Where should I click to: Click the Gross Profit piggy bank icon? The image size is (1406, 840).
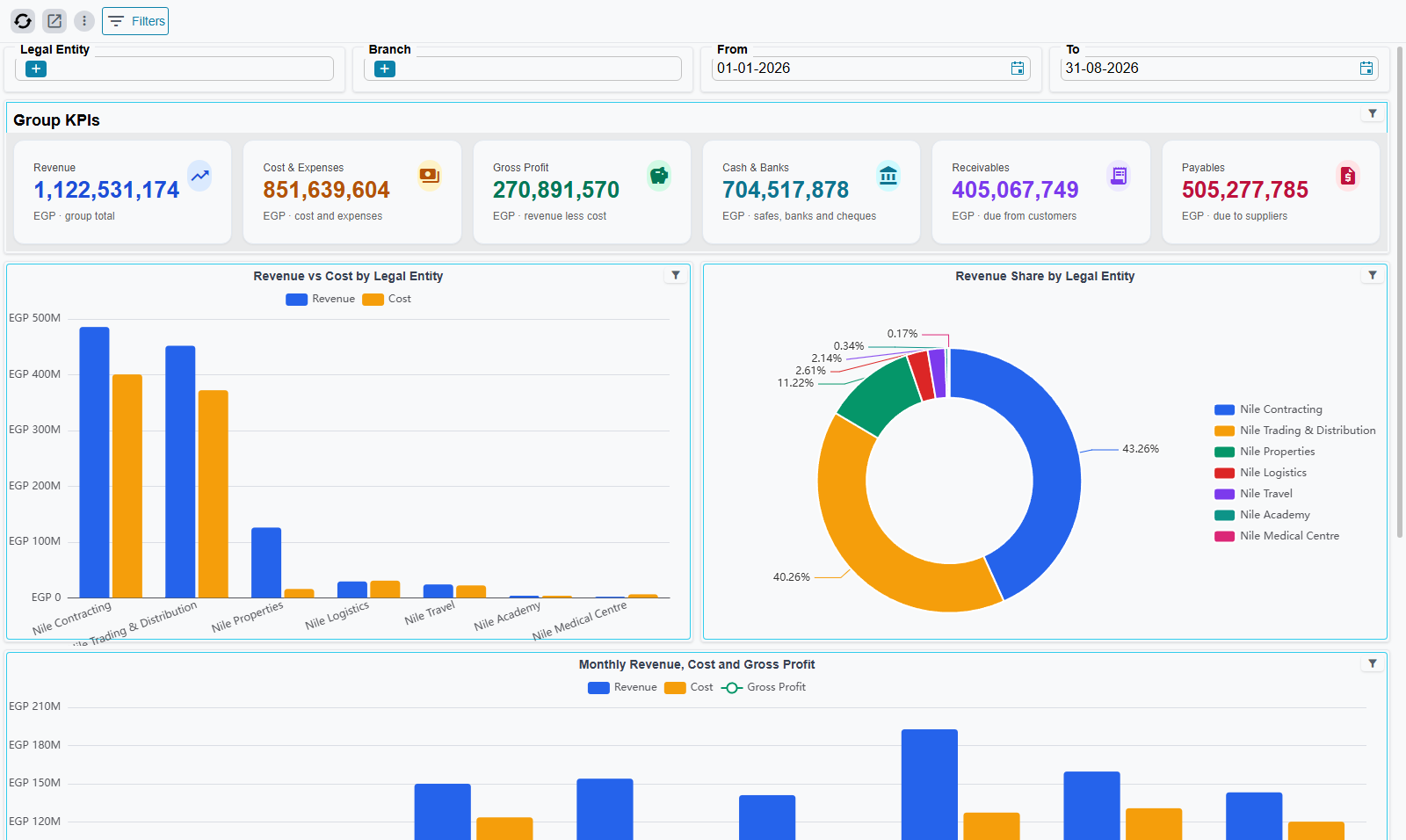point(659,176)
